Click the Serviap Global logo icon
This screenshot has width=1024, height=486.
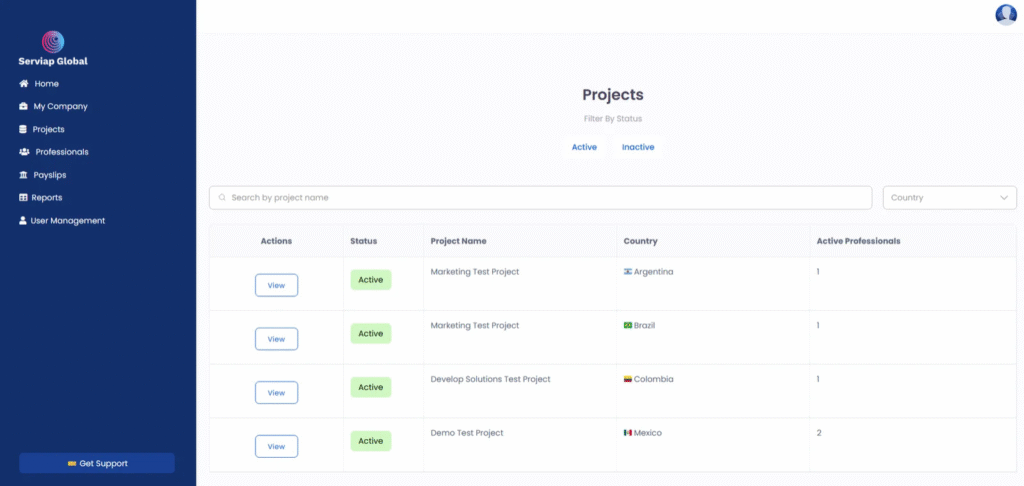point(53,41)
